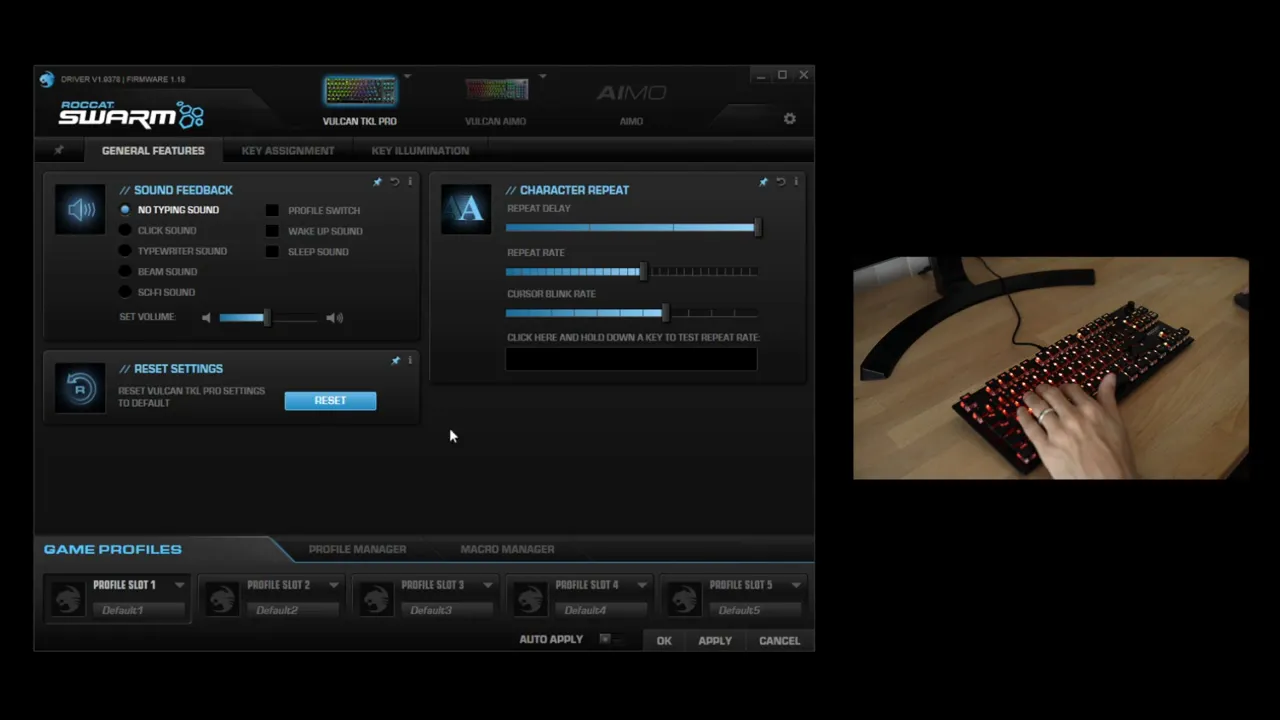The width and height of the screenshot is (1280, 720).
Task: Click Profile Slot 5 Roccat icon
Action: tap(684, 598)
